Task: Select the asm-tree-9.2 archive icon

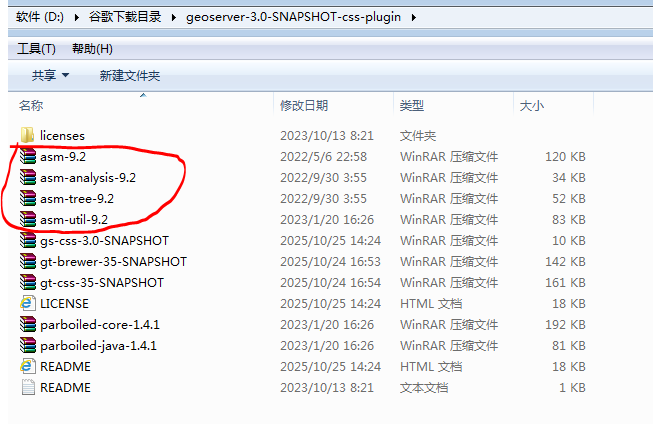Action: click(27, 198)
